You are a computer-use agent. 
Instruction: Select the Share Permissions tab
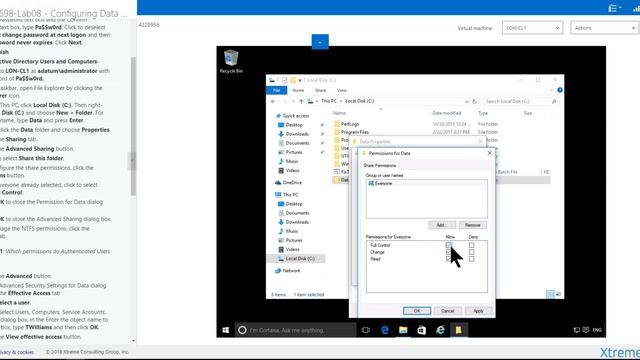380,165
